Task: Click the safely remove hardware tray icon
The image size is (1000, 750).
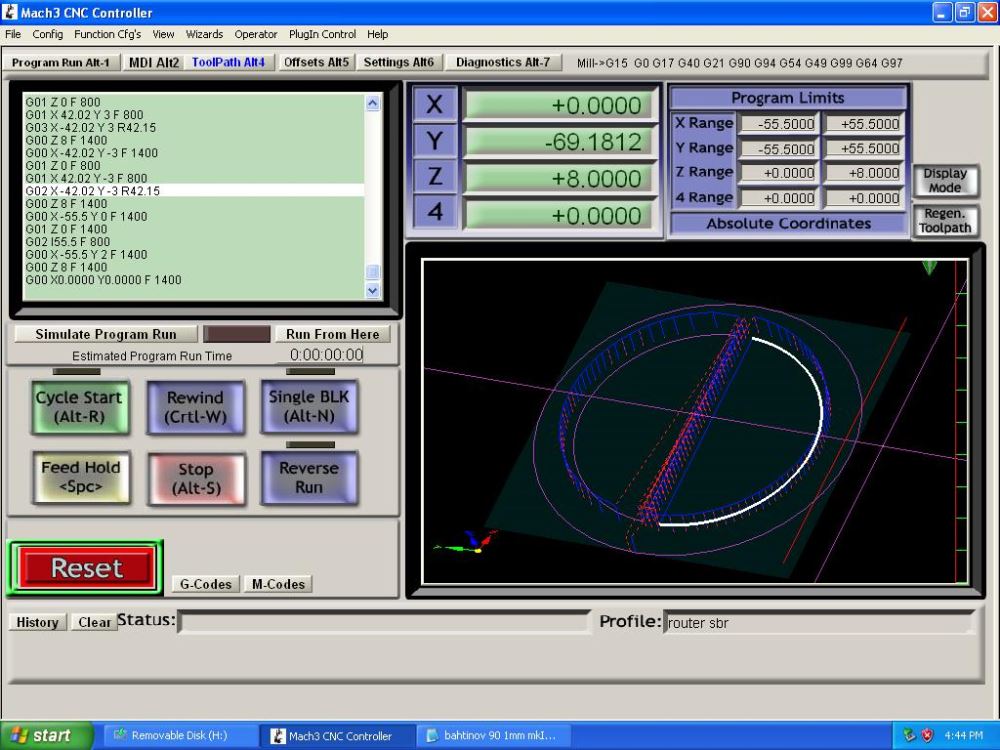Action: [x=909, y=735]
